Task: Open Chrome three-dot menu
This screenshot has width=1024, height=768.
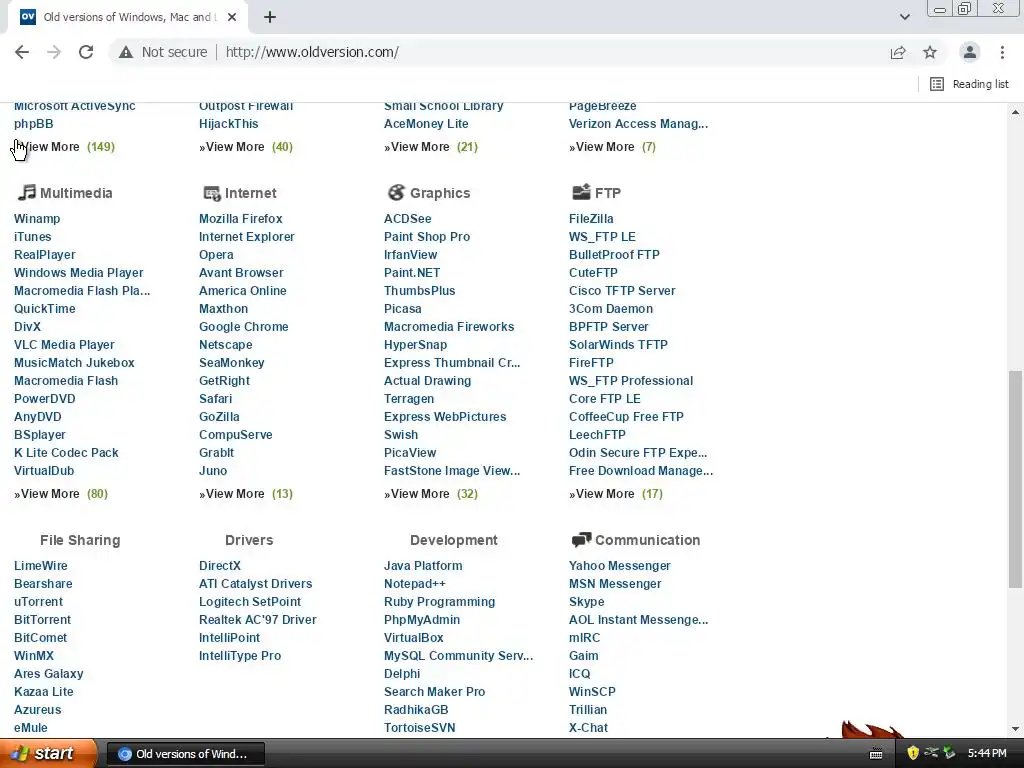Action: (1002, 52)
